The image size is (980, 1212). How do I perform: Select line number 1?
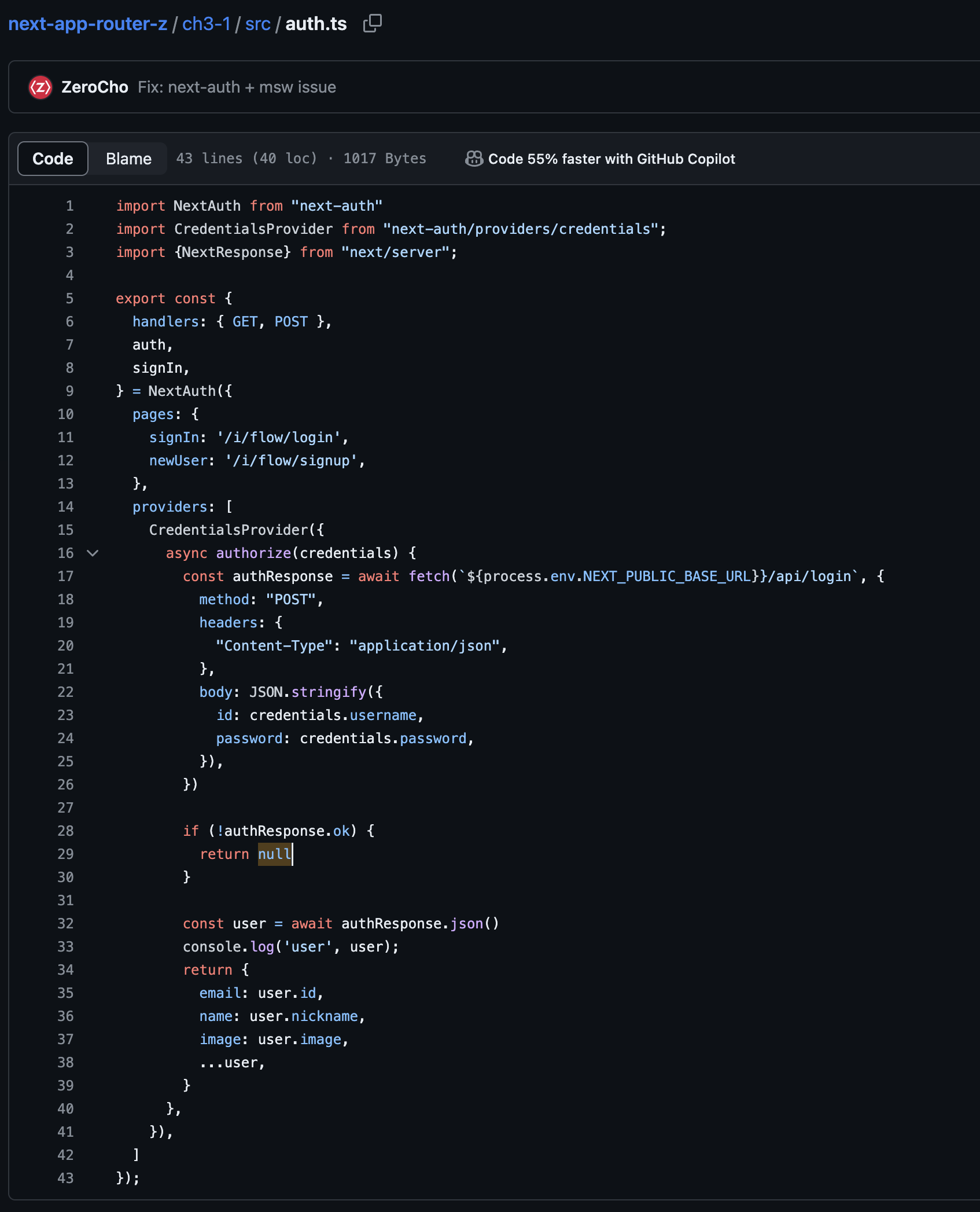(69, 206)
